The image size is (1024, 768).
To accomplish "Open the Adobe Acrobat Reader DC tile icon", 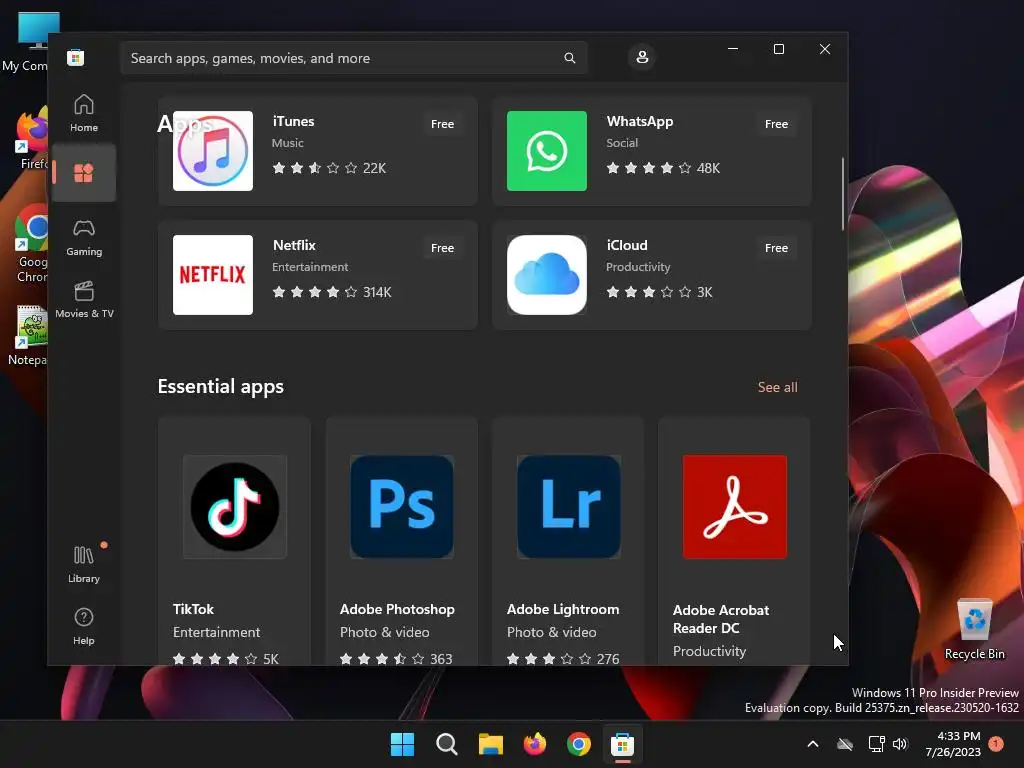I will tap(735, 507).
